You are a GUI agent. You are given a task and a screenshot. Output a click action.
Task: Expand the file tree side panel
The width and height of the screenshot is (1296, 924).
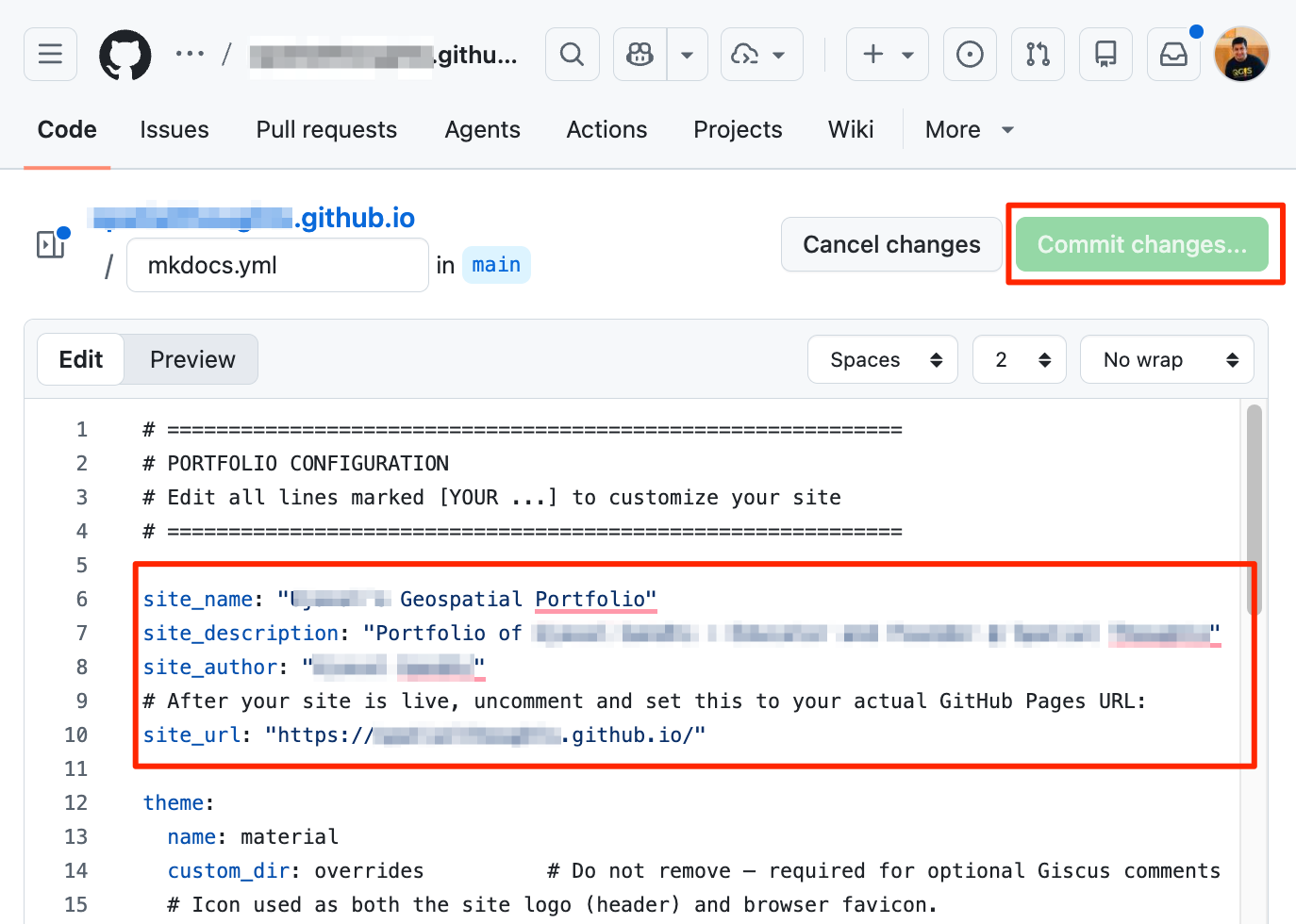point(50,245)
